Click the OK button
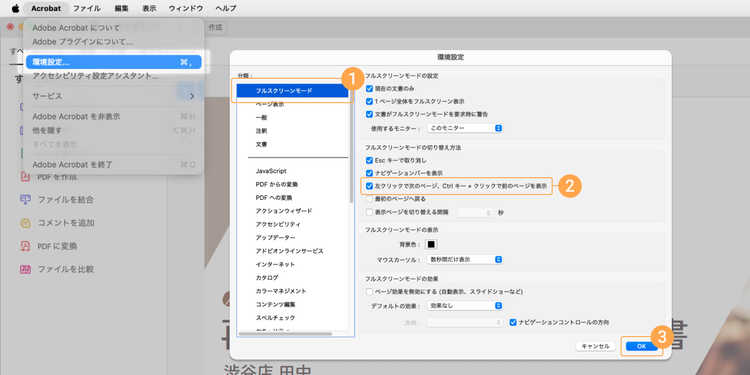 click(641, 346)
